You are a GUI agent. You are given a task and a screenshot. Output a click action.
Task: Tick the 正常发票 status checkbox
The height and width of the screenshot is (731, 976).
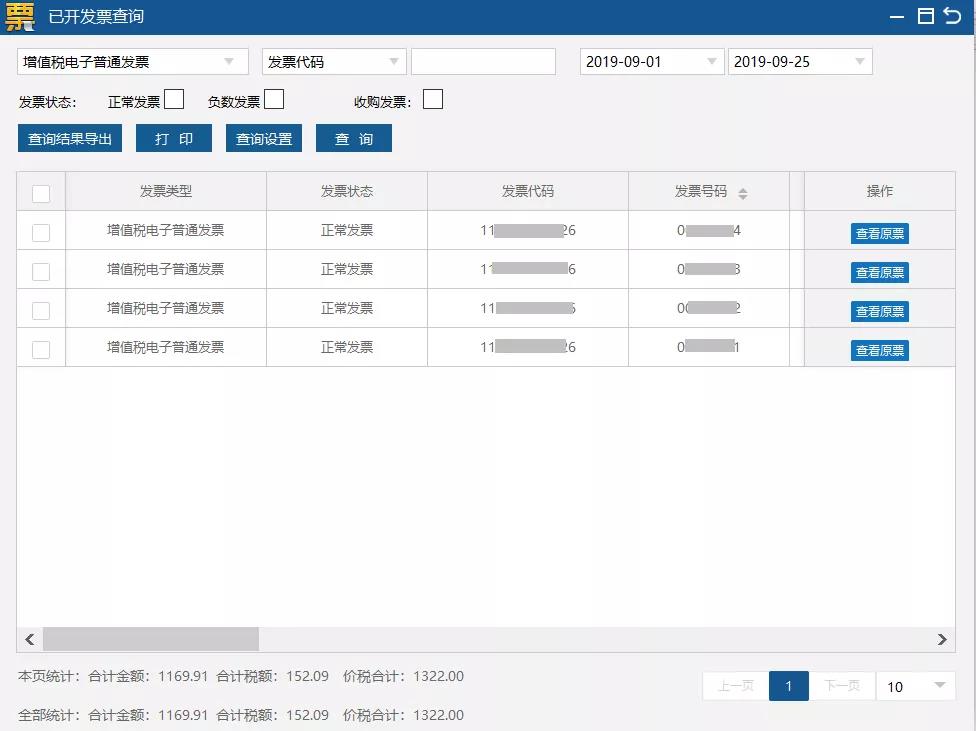174,99
